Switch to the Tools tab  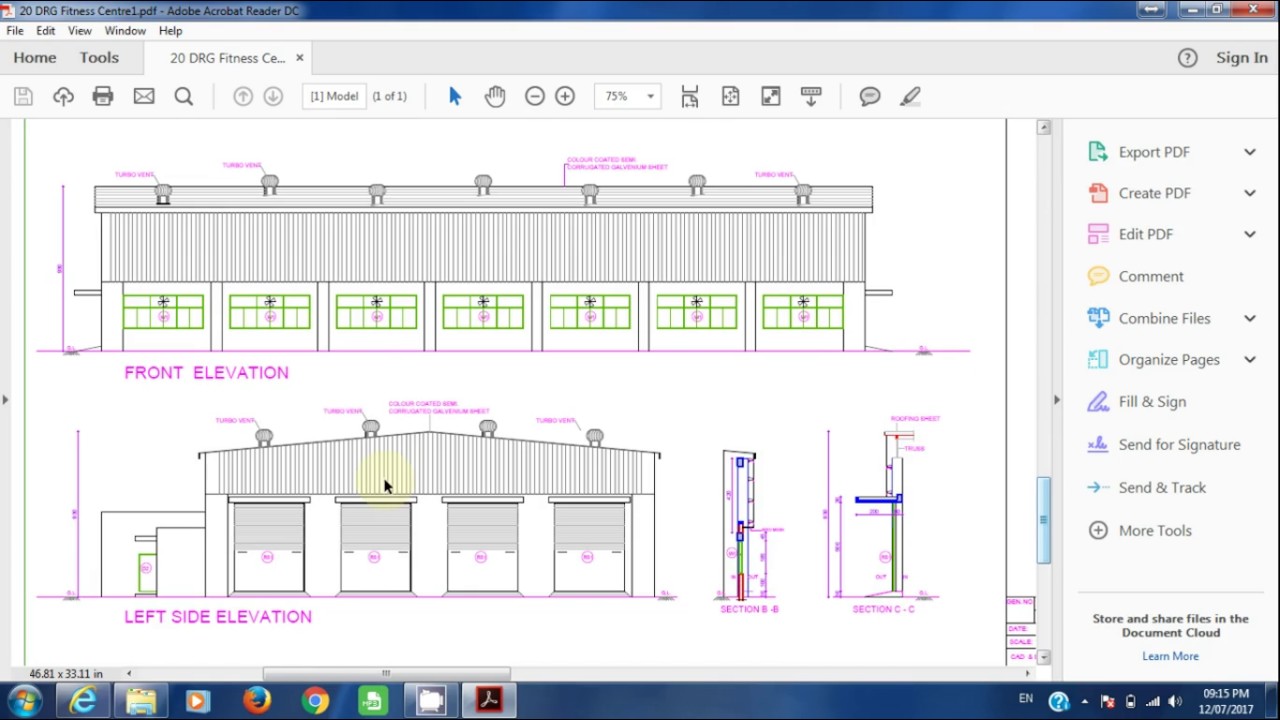[99, 58]
